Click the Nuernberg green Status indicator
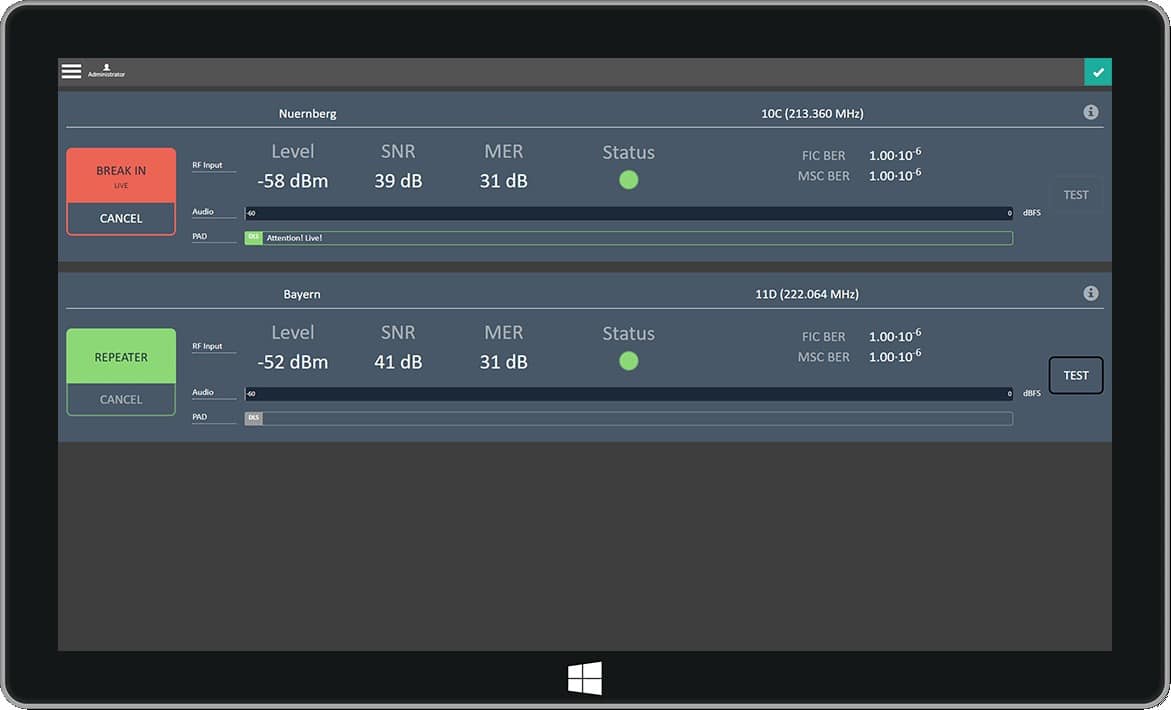The width and height of the screenshot is (1171, 710). click(628, 180)
